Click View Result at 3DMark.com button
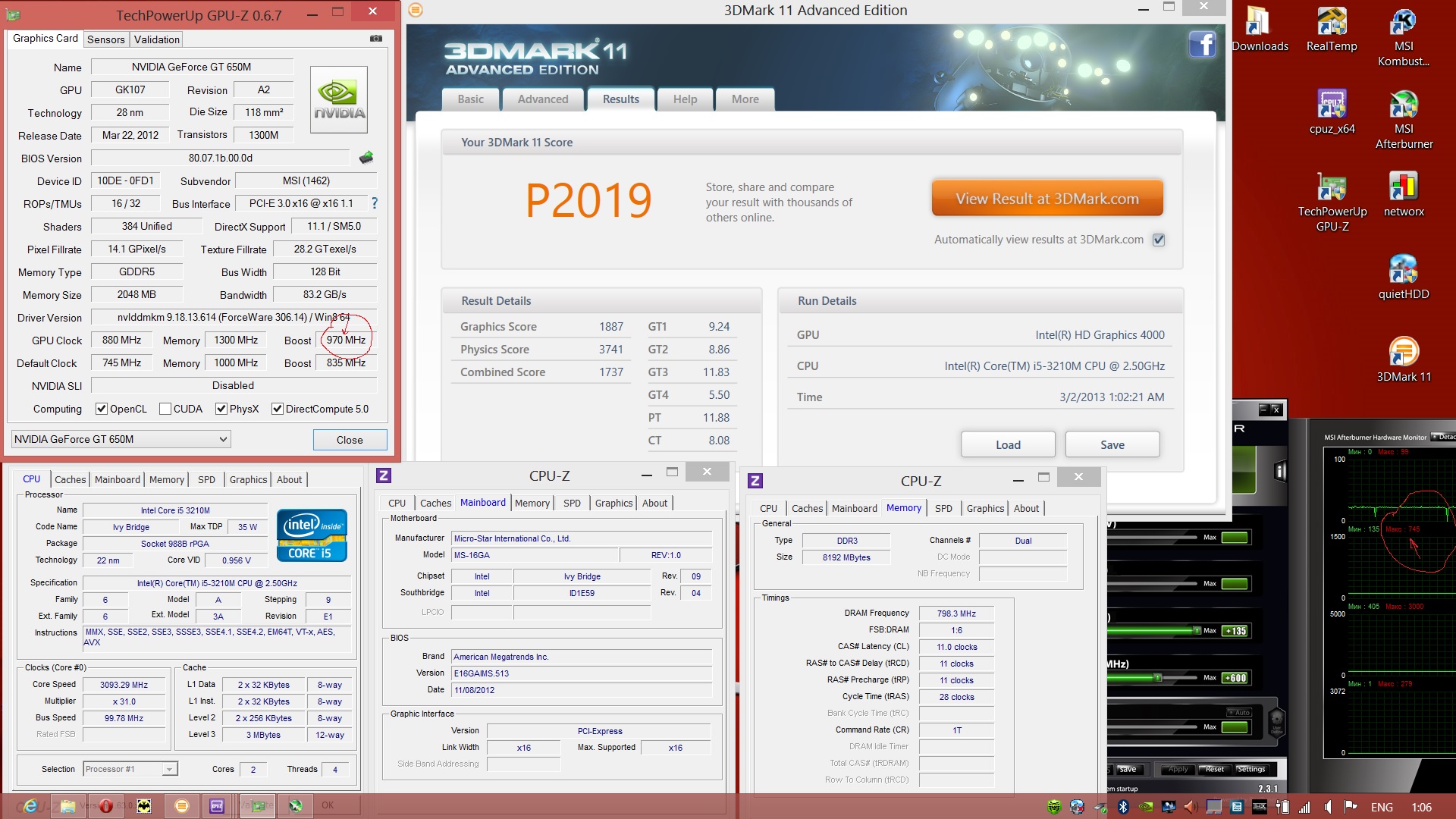Viewport: 1456px width, 819px height. coord(1047,199)
